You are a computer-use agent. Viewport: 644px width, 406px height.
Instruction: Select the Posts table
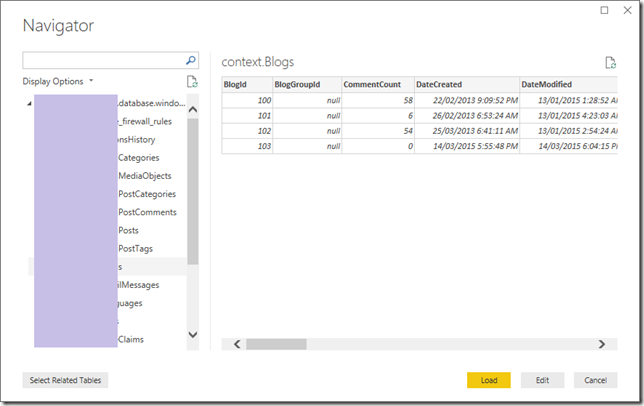[129, 230]
